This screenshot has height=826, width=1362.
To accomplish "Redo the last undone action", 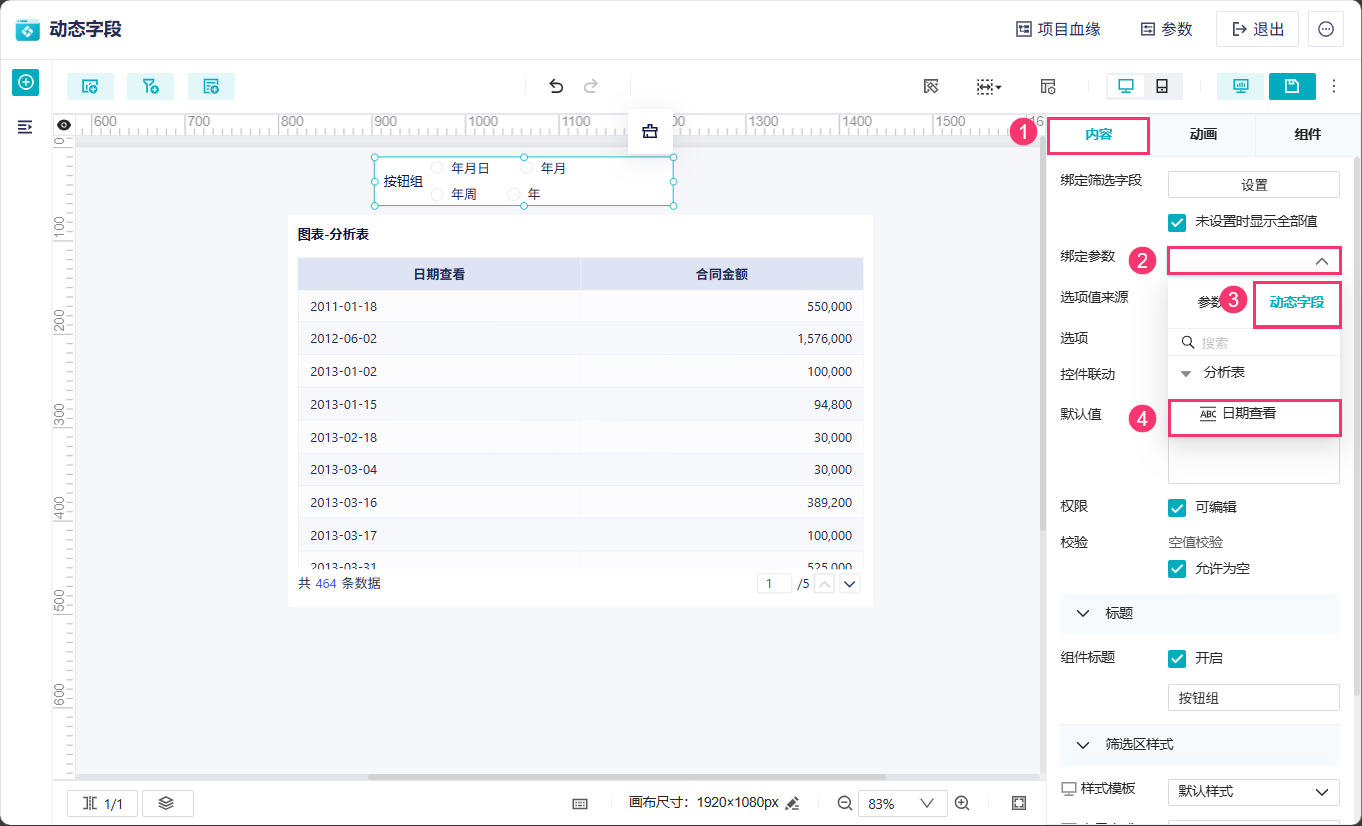I will click(x=591, y=87).
